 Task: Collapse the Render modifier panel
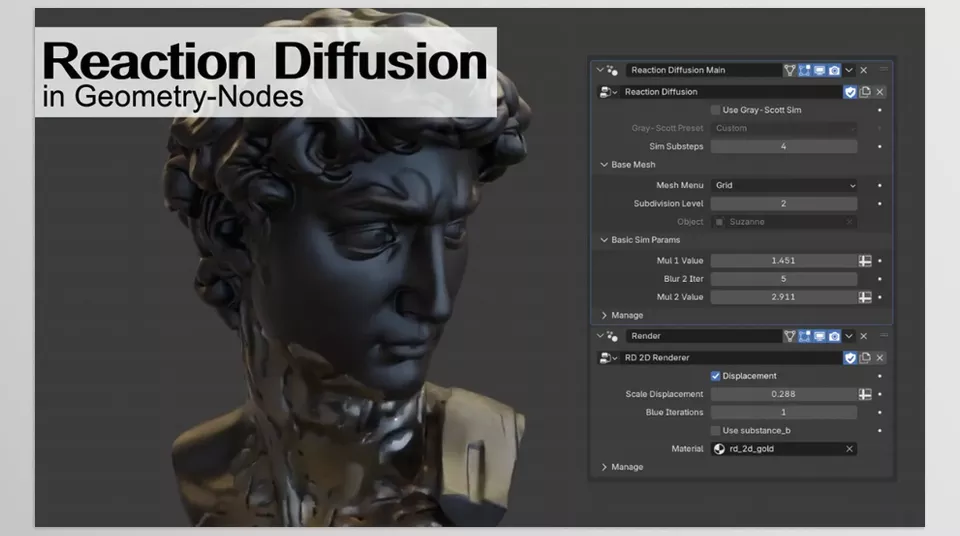600,336
